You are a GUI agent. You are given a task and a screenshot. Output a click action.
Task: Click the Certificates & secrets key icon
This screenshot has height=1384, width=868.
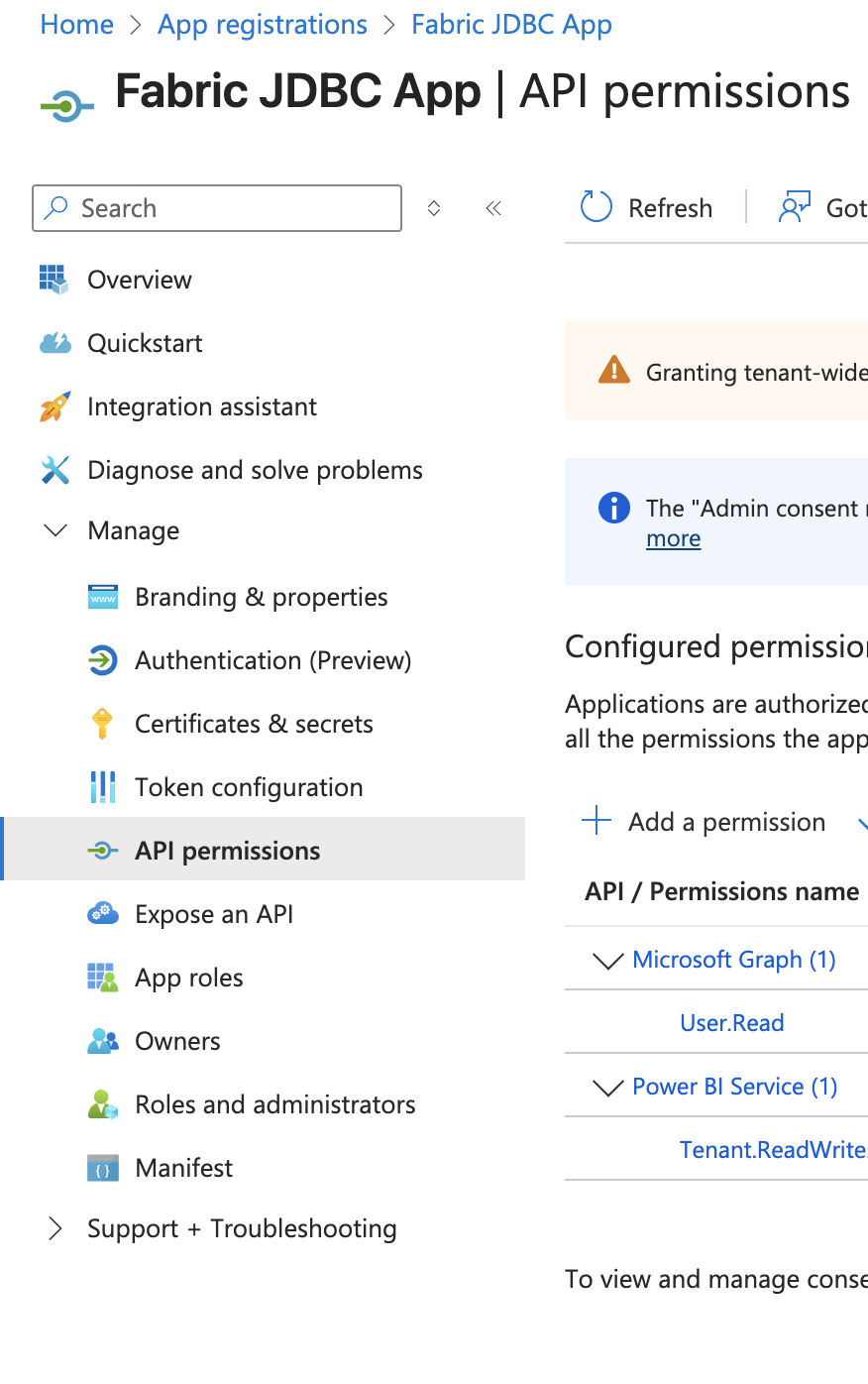(102, 724)
